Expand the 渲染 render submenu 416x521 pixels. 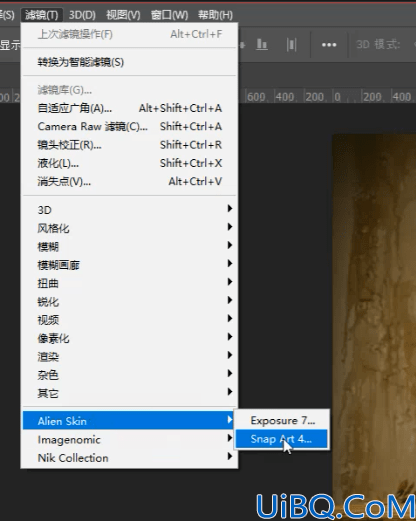tap(129, 356)
